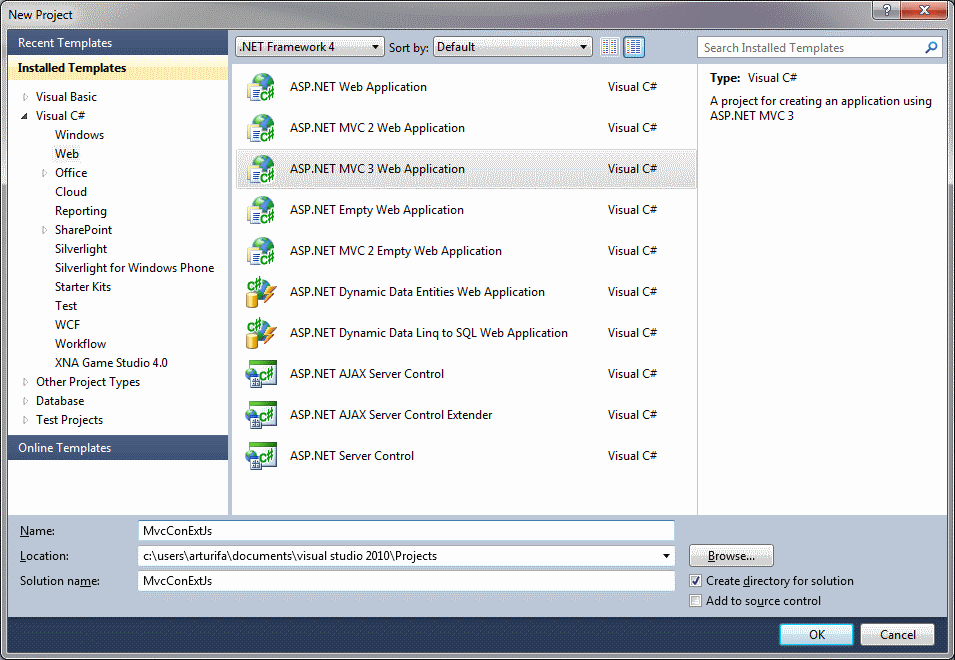955x660 pixels.
Task: Click the AJAX Server Control Extender icon
Action: point(261,415)
